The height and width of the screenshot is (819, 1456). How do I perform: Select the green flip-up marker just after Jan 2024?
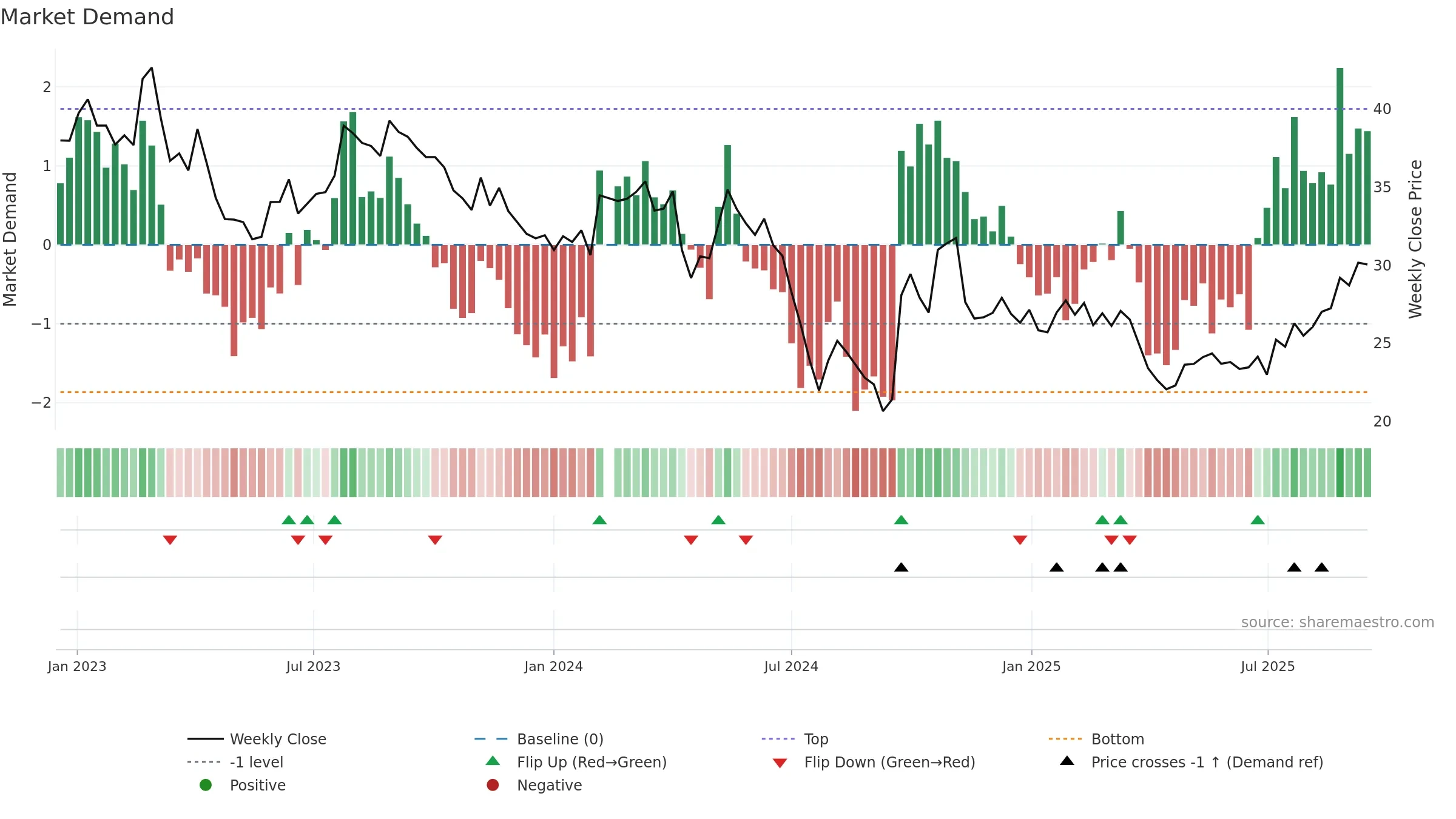599,520
